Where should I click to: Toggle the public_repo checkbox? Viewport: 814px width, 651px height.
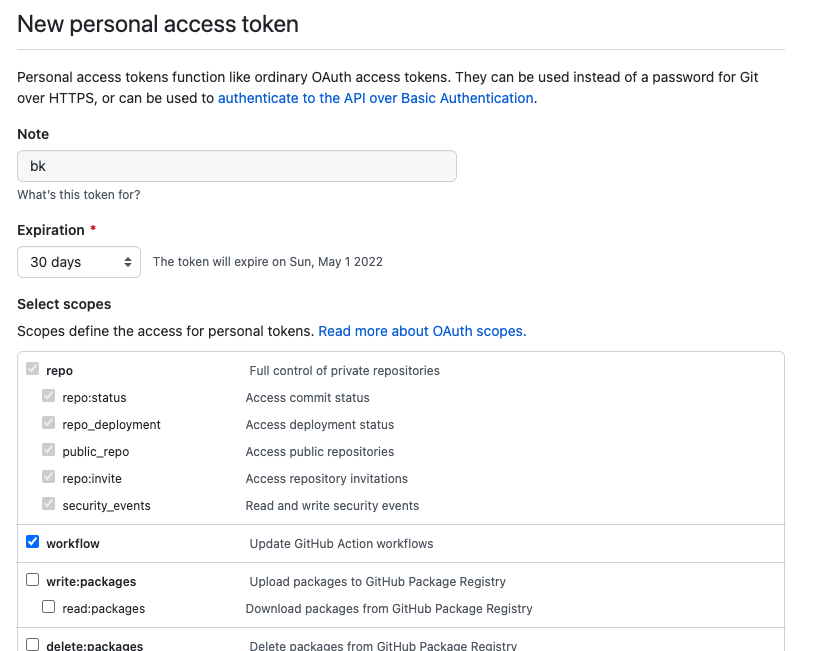[x=48, y=450]
